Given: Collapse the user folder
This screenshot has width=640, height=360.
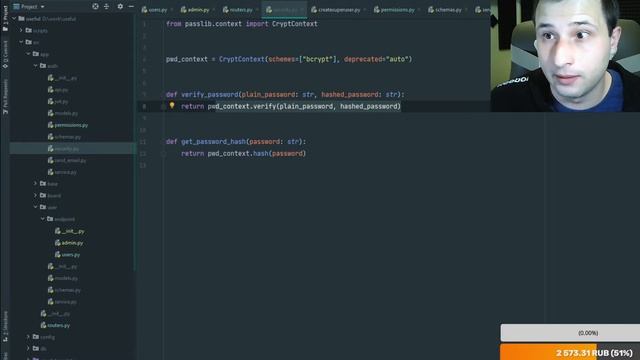Looking at the screenshot, I should [36, 207].
